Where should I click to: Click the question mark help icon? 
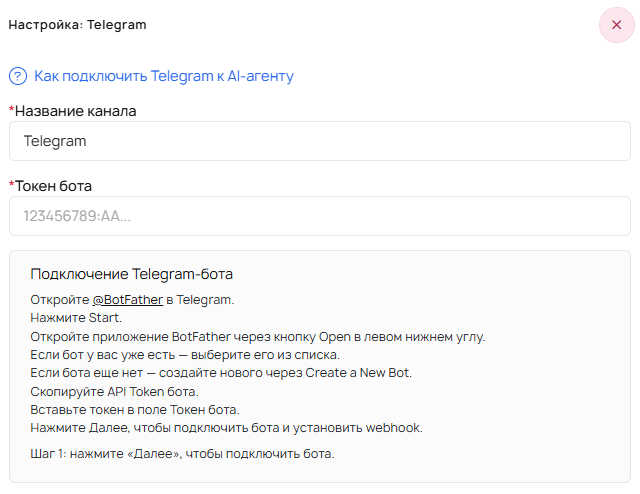point(18,76)
